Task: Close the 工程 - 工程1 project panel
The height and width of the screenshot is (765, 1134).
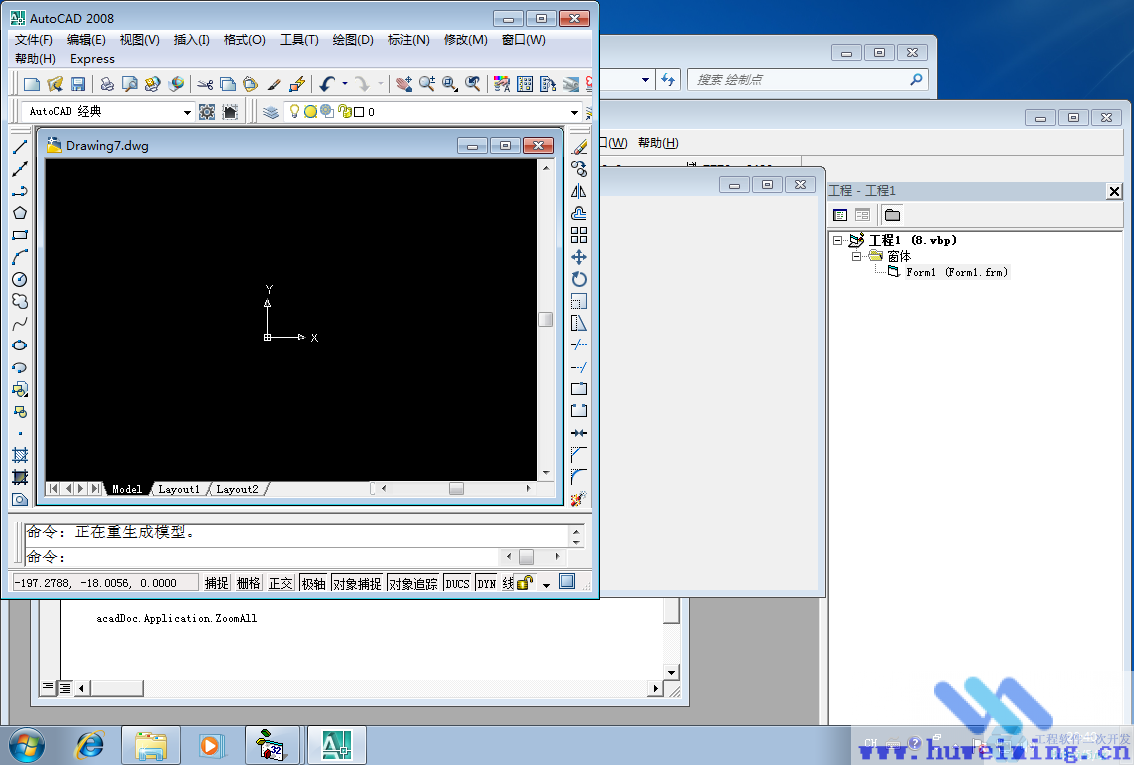Action: click(1114, 191)
